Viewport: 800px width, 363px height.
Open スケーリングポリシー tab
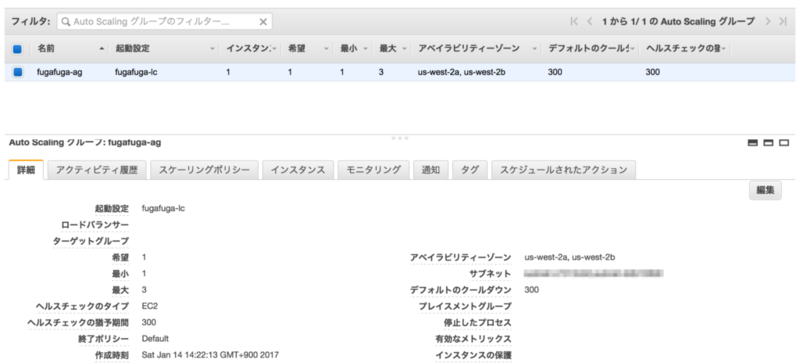point(205,170)
